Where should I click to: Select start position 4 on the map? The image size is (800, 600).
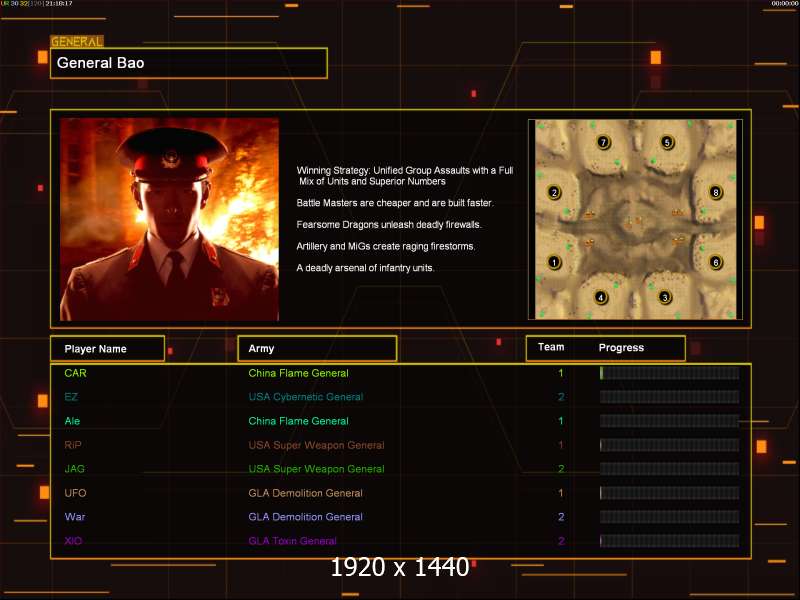601,297
